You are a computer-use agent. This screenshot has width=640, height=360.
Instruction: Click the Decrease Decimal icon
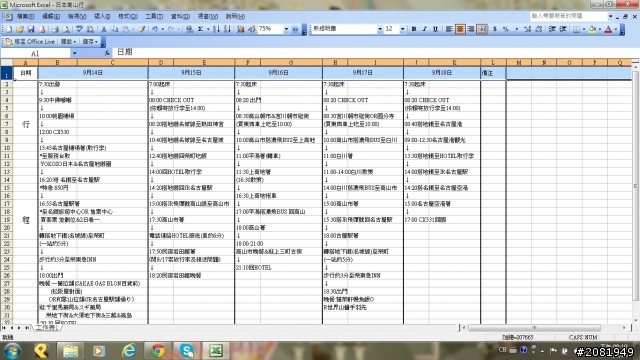click(x=538, y=29)
